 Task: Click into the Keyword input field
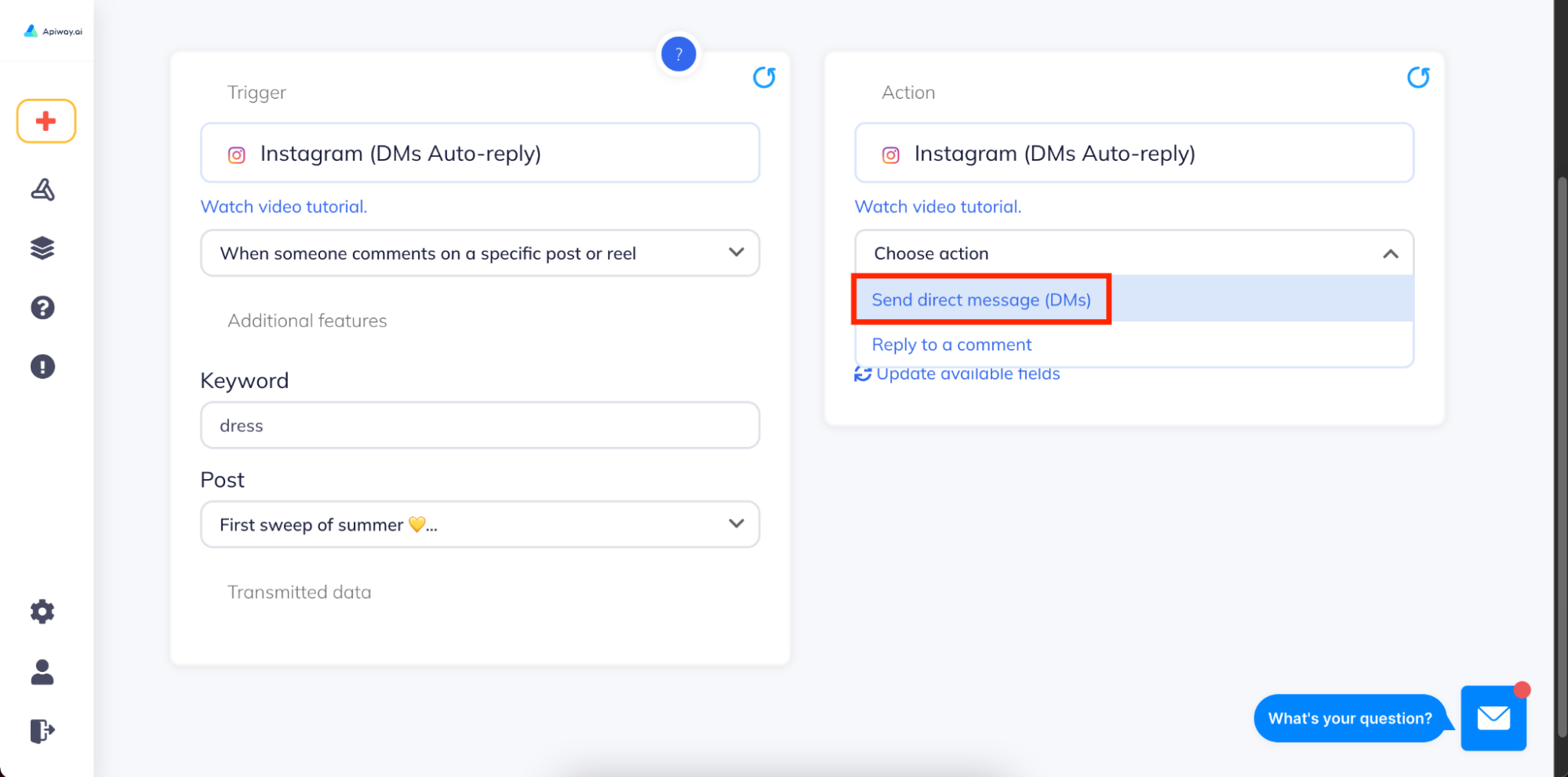click(x=480, y=426)
